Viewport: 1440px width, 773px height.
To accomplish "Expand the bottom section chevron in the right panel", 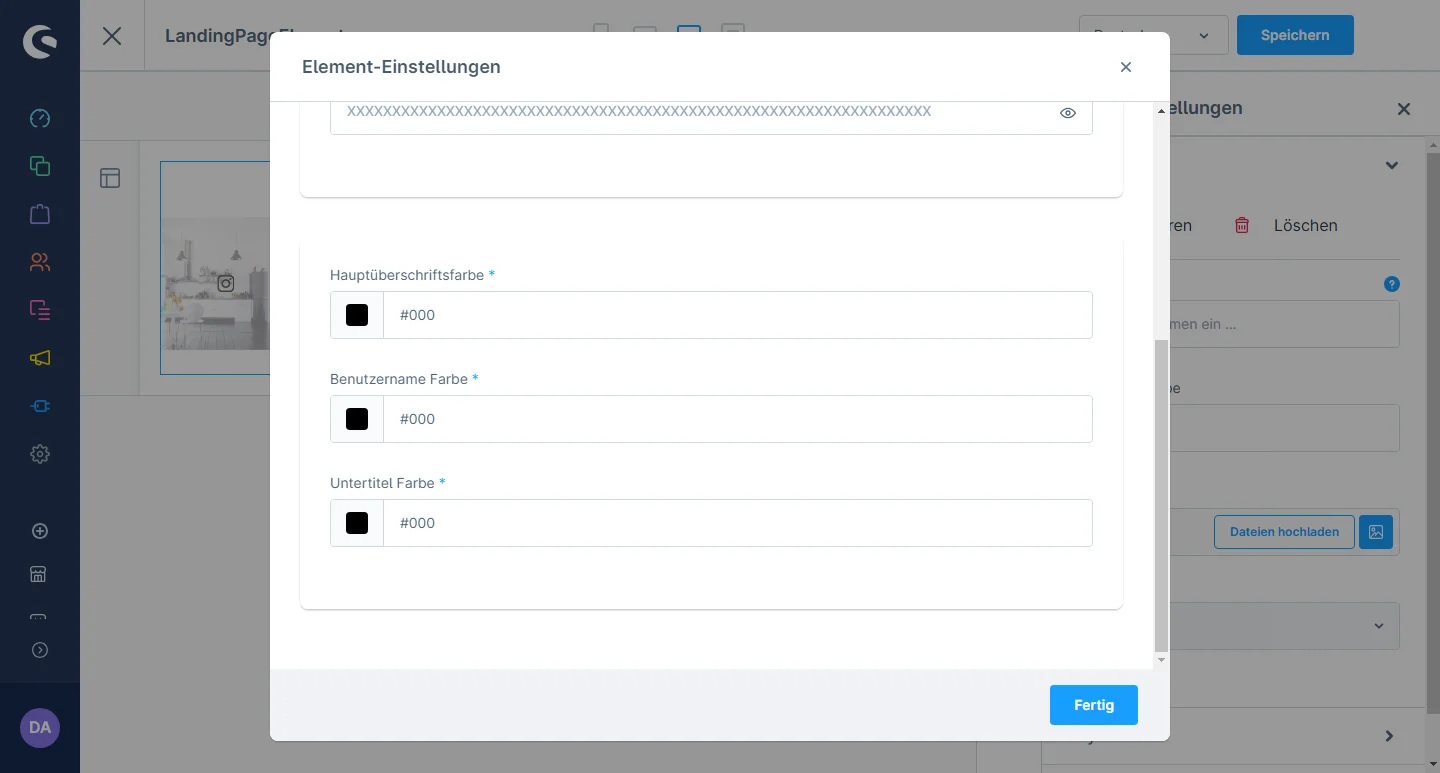I will coord(1389,736).
